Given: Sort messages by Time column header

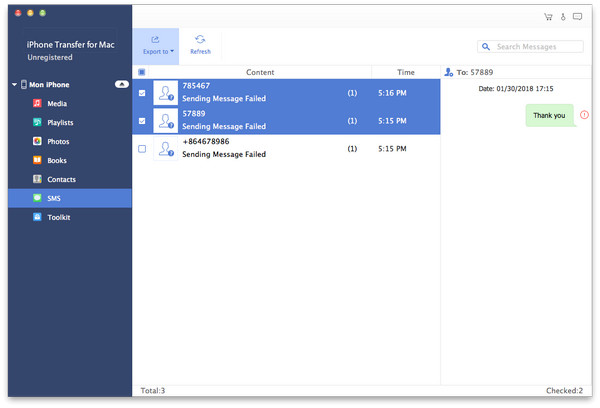Looking at the screenshot, I should pyautogui.click(x=406, y=72).
